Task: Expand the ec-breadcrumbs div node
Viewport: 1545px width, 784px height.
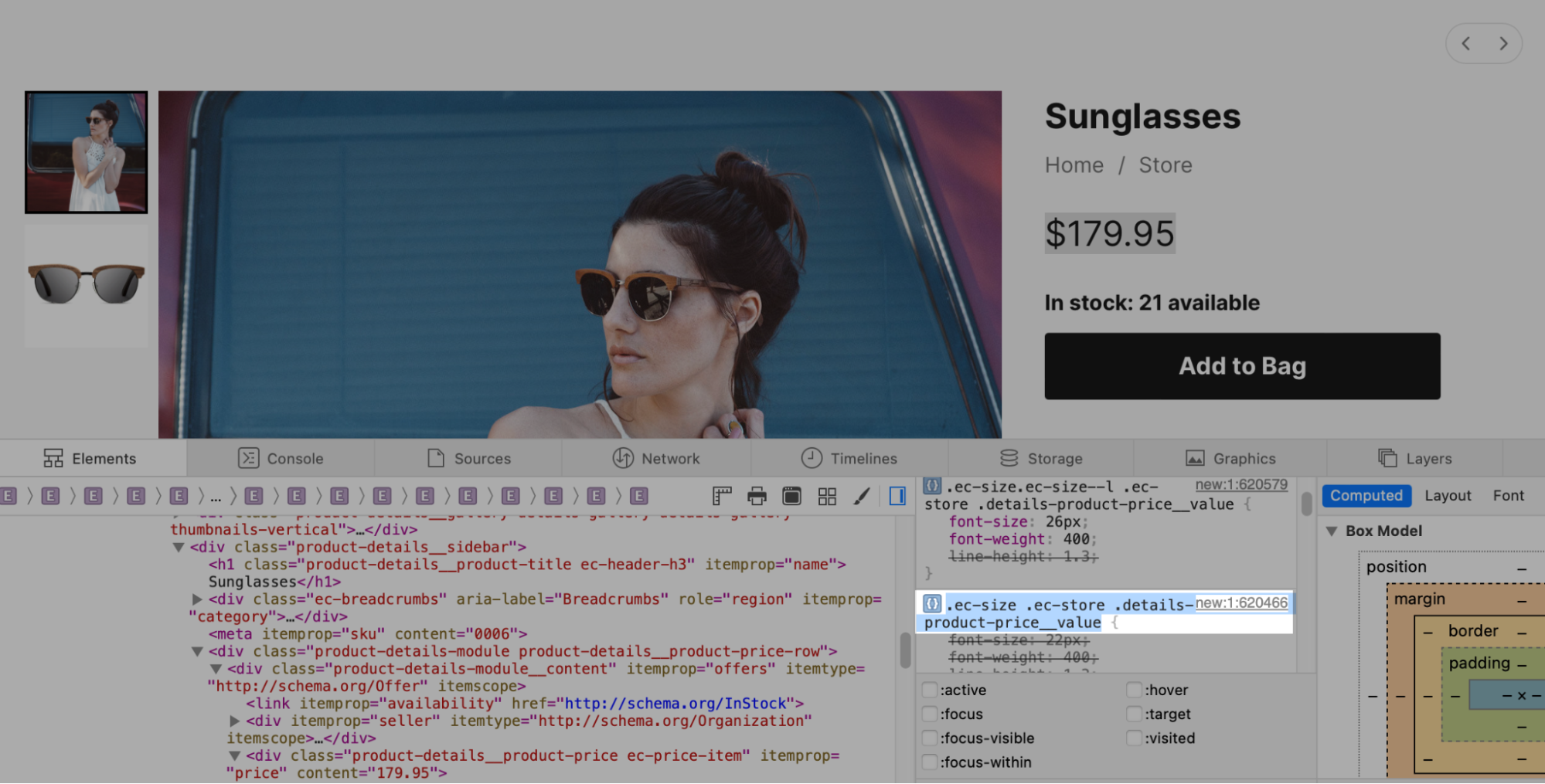Action: pyautogui.click(x=197, y=599)
